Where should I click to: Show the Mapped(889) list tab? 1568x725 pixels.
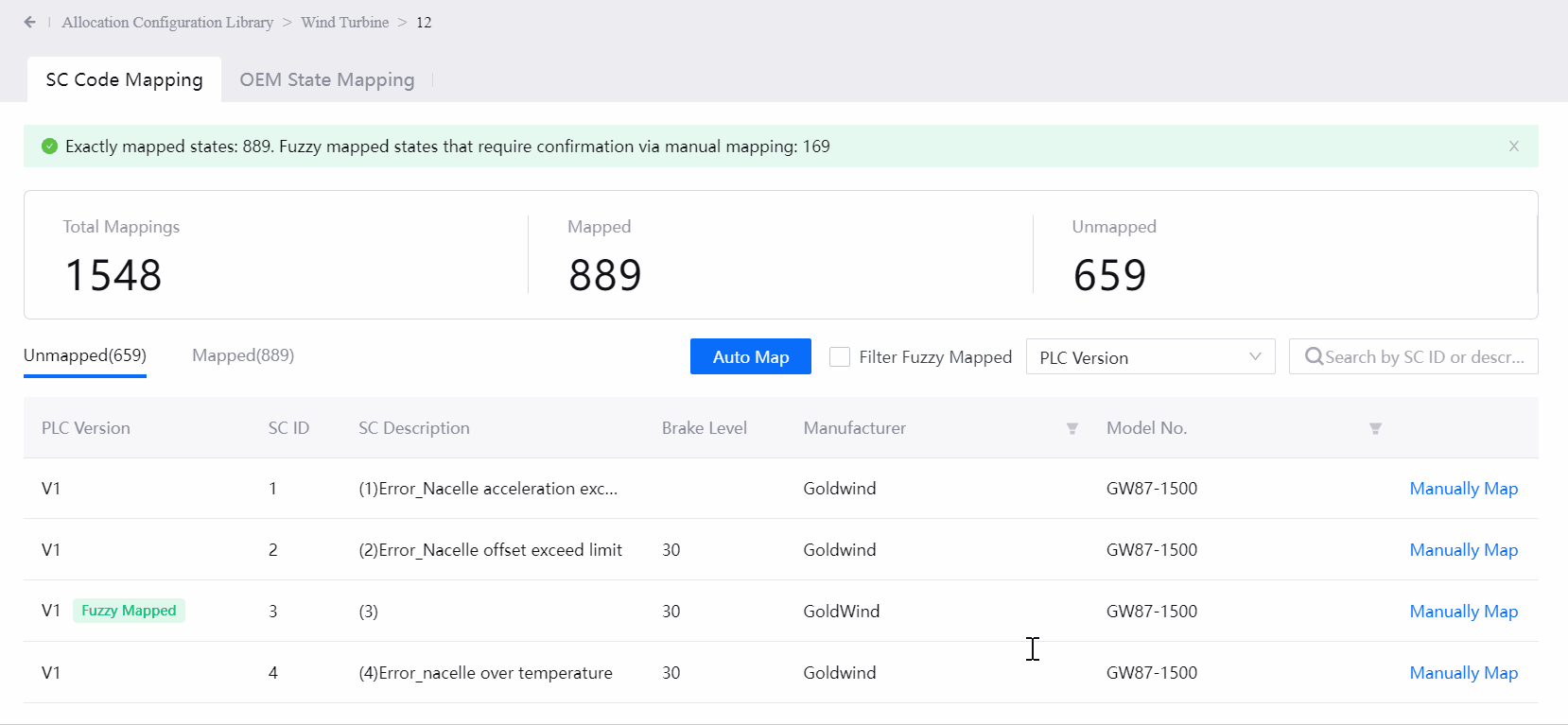tap(243, 355)
